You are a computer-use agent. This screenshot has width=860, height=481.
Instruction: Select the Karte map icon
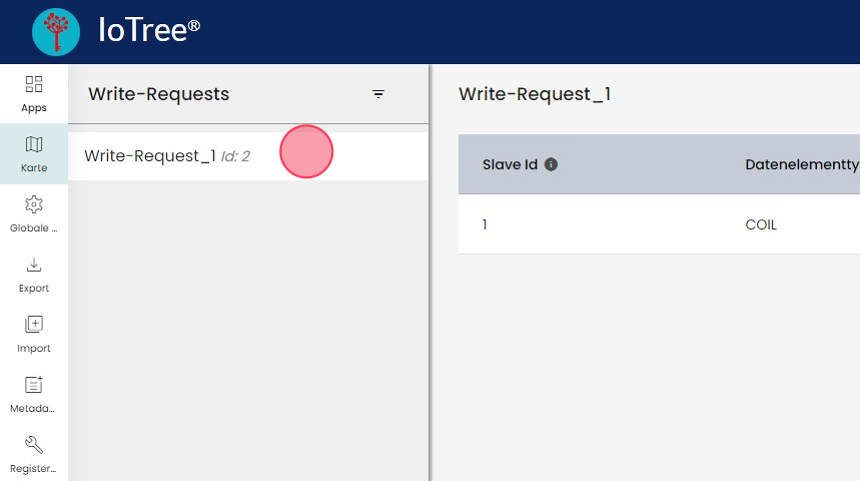point(34,145)
